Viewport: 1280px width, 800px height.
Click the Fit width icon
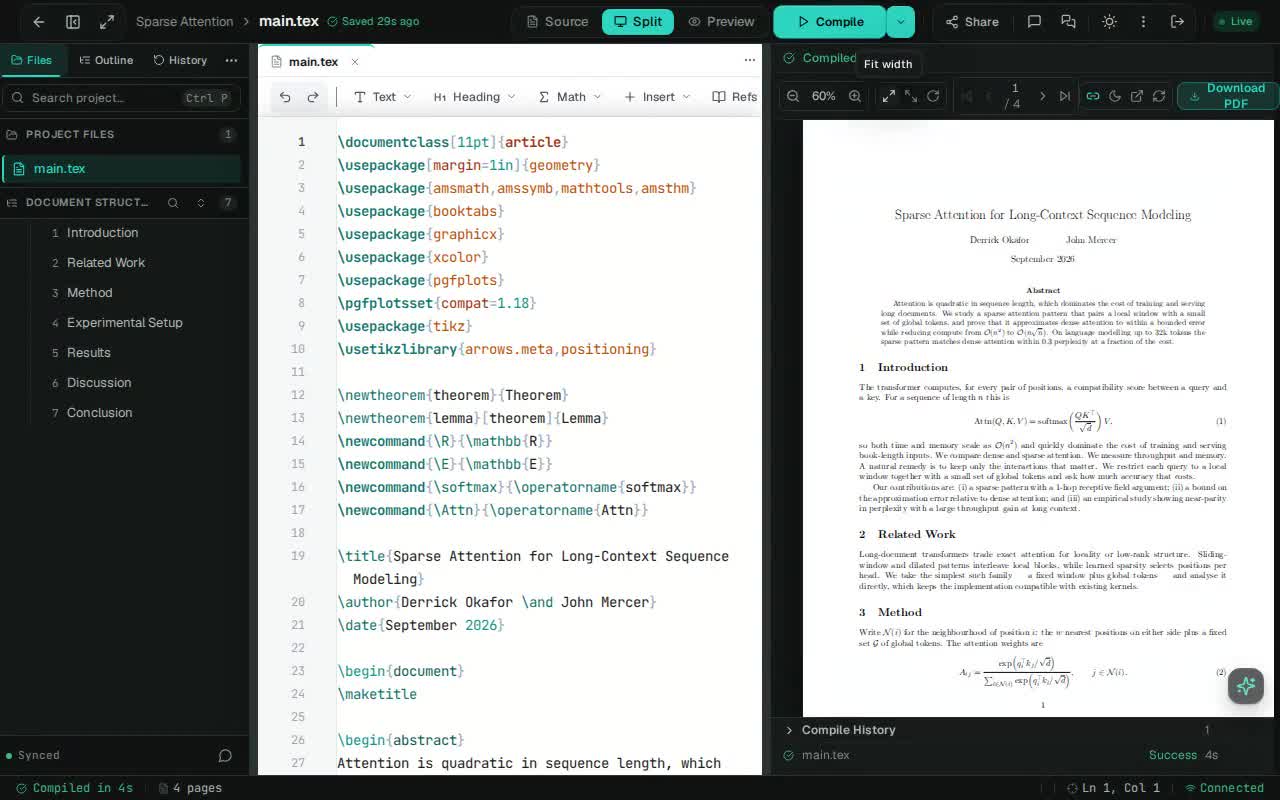pos(889,96)
